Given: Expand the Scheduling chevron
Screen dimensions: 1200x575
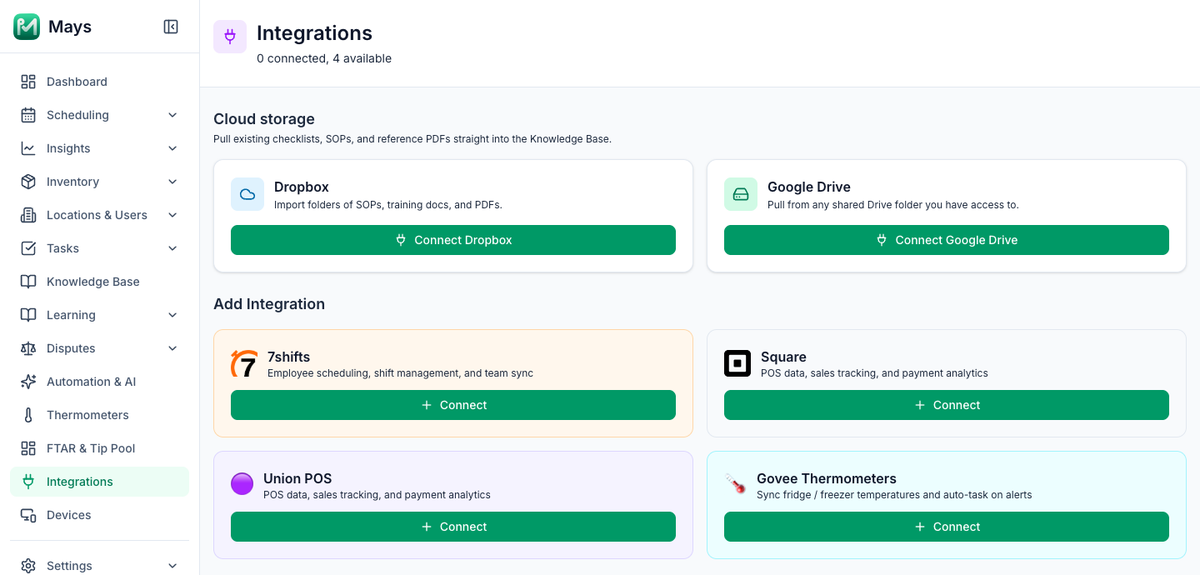Looking at the screenshot, I should point(172,115).
